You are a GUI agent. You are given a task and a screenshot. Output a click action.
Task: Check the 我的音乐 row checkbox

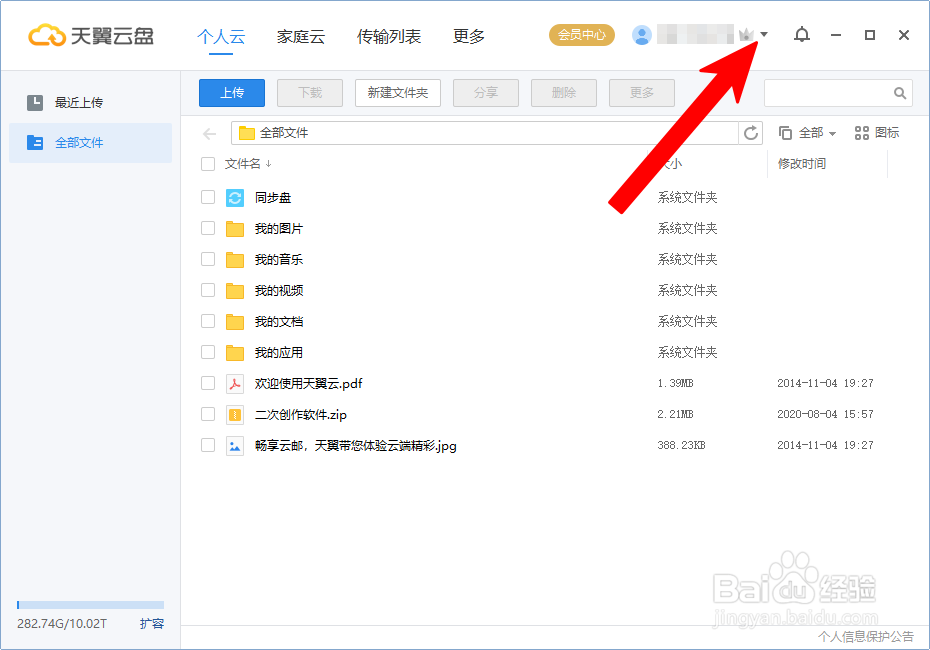[x=208, y=259]
